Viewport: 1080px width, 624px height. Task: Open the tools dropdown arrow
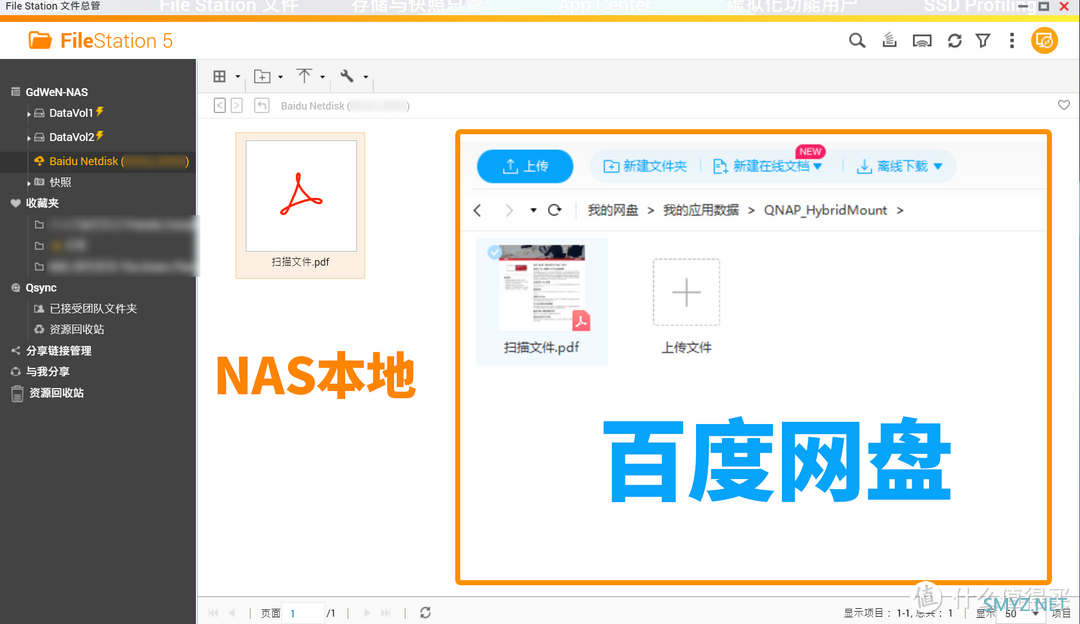click(x=366, y=76)
